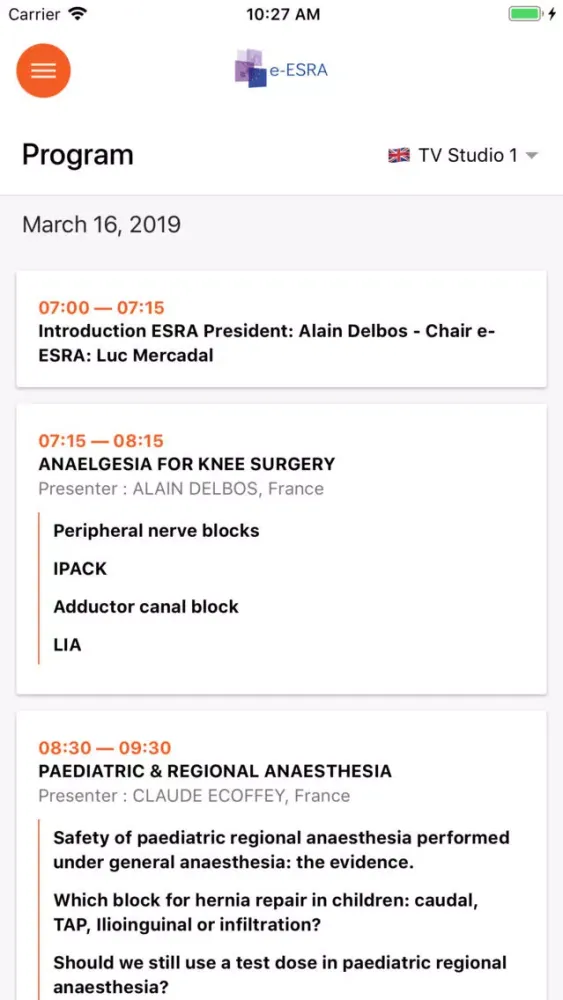Viewport: 563px width, 1000px height.
Task: Open PAEDIATRIC & REGIONAL ANAESTHESIA session
Action: tap(215, 771)
